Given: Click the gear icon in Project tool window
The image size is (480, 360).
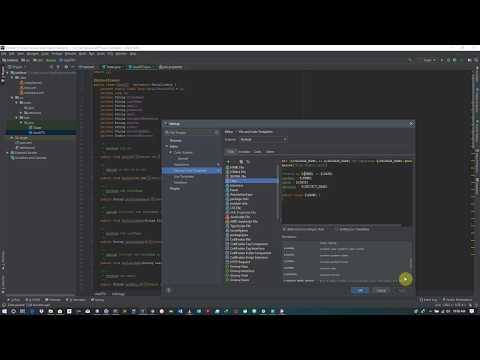Looking at the screenshot, I should 66,67.
